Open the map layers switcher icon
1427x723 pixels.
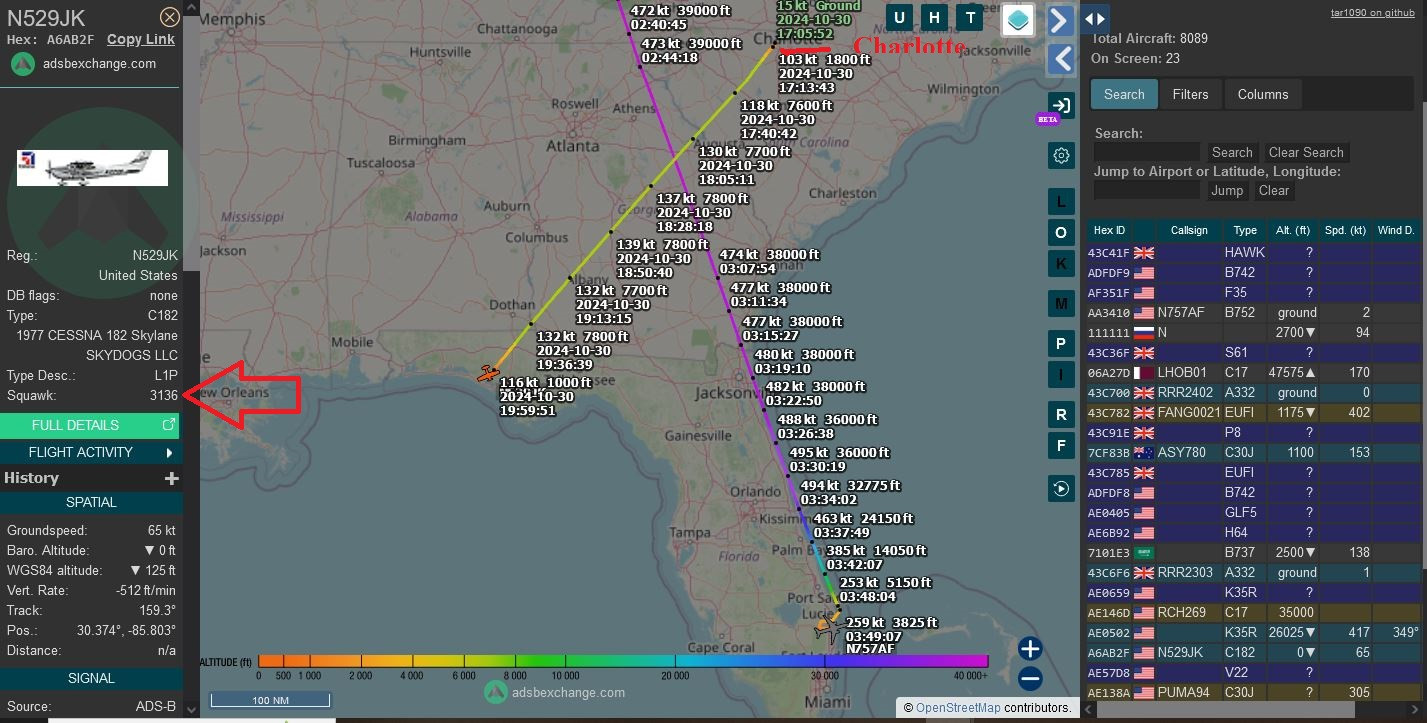point(1018,19)
